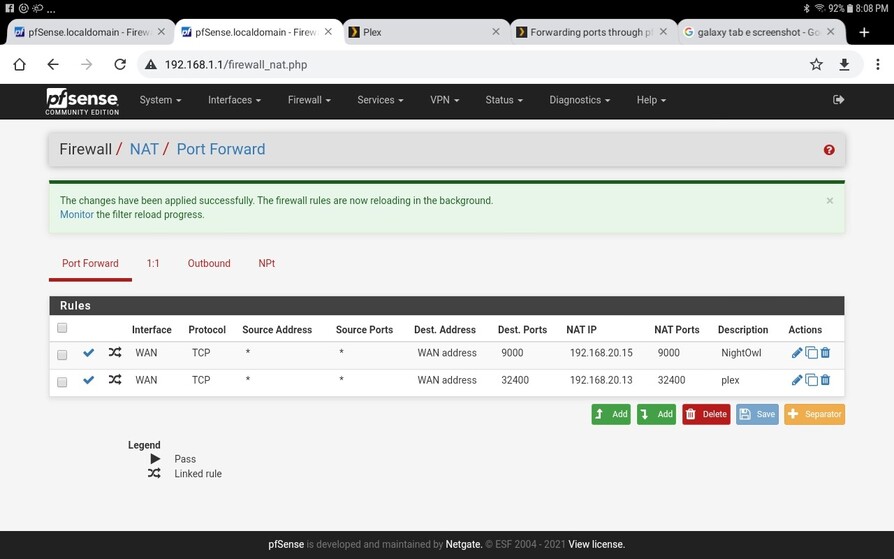
Task: Toggle enabled checkmark on NightOwl rule
Action: [x=88, y=353]
